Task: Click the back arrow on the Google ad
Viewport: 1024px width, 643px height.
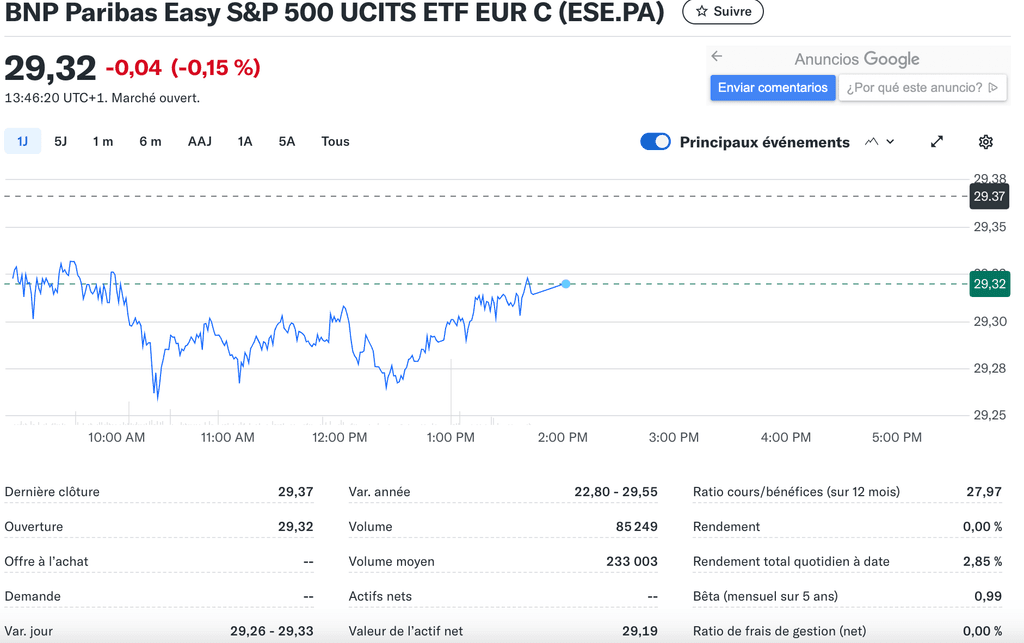Action: coord(717,58)
